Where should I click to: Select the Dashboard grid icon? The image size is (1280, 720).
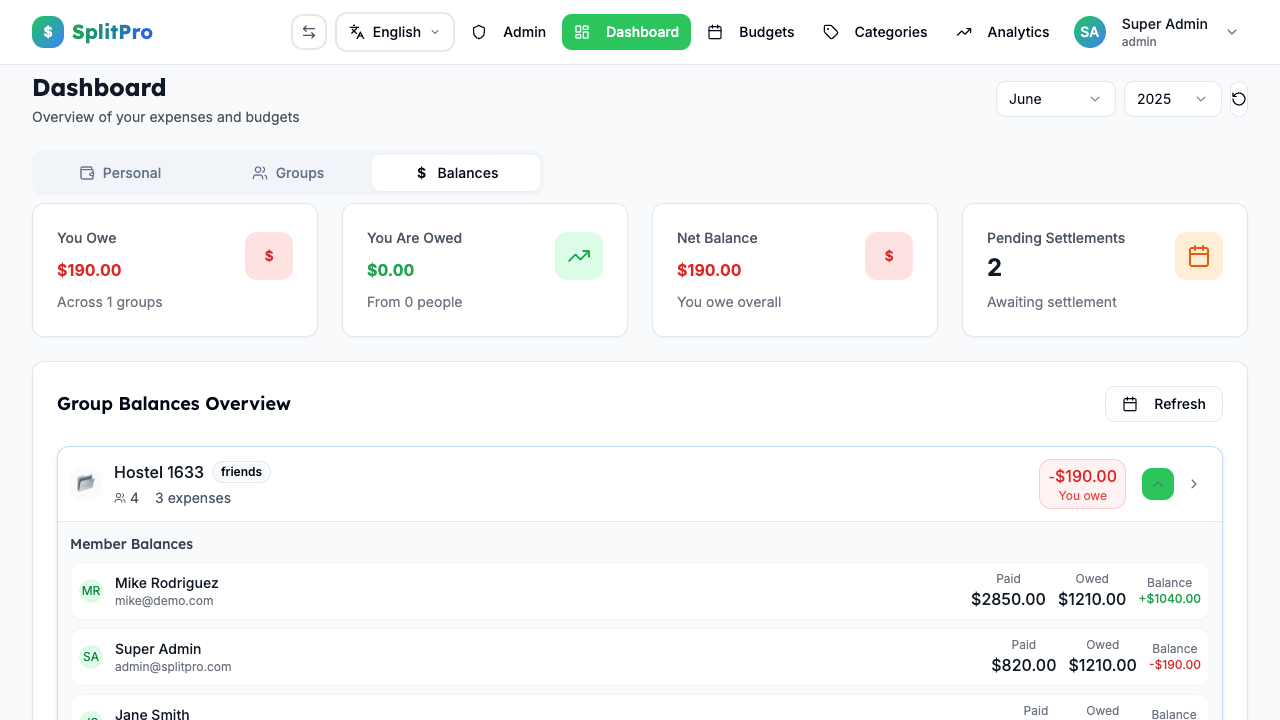coord(581,32)
